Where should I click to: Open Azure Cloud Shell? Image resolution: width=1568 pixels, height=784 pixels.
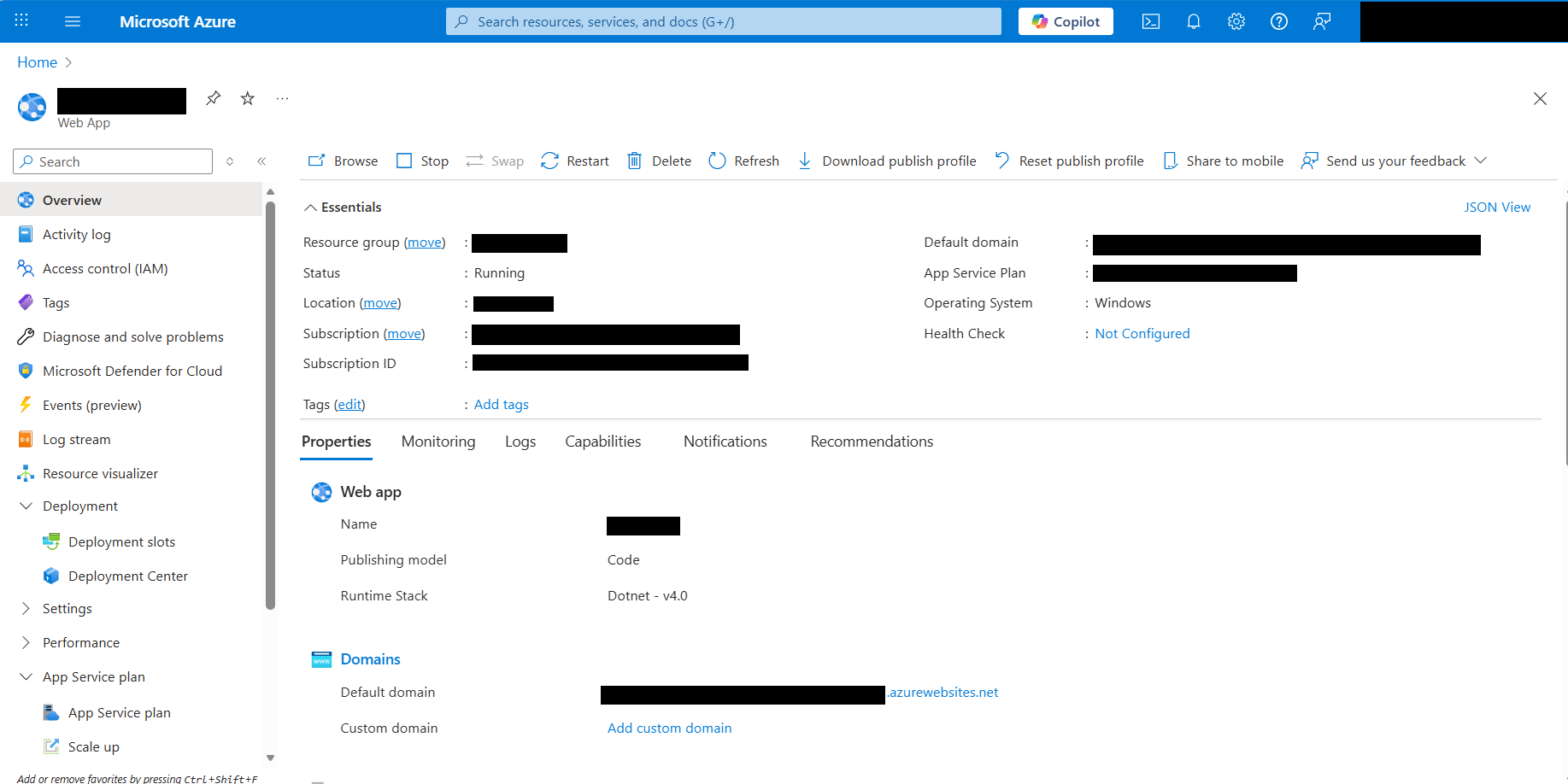click(x=1151, y=21)
